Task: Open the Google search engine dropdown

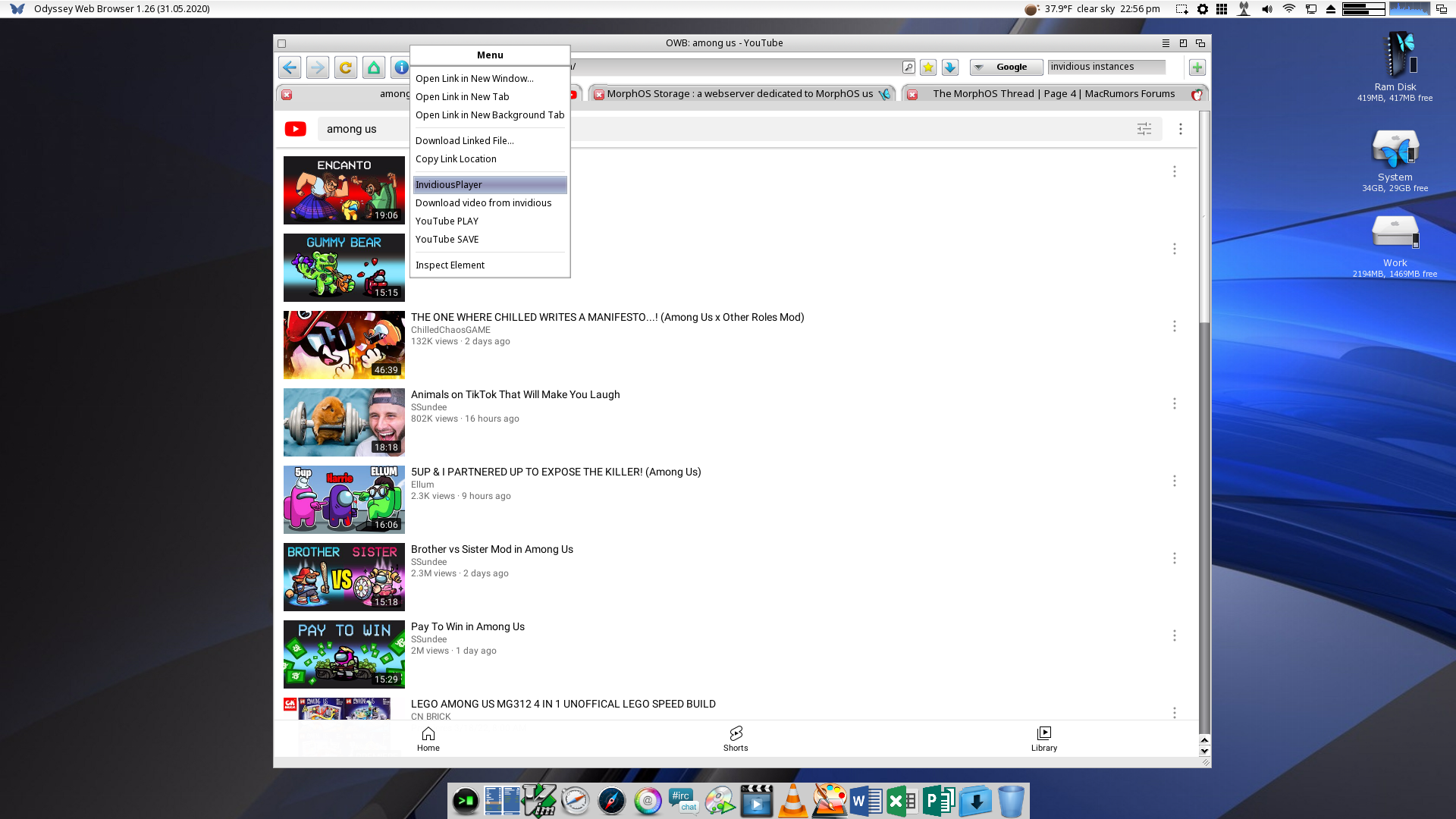Action: point(1006,67)
